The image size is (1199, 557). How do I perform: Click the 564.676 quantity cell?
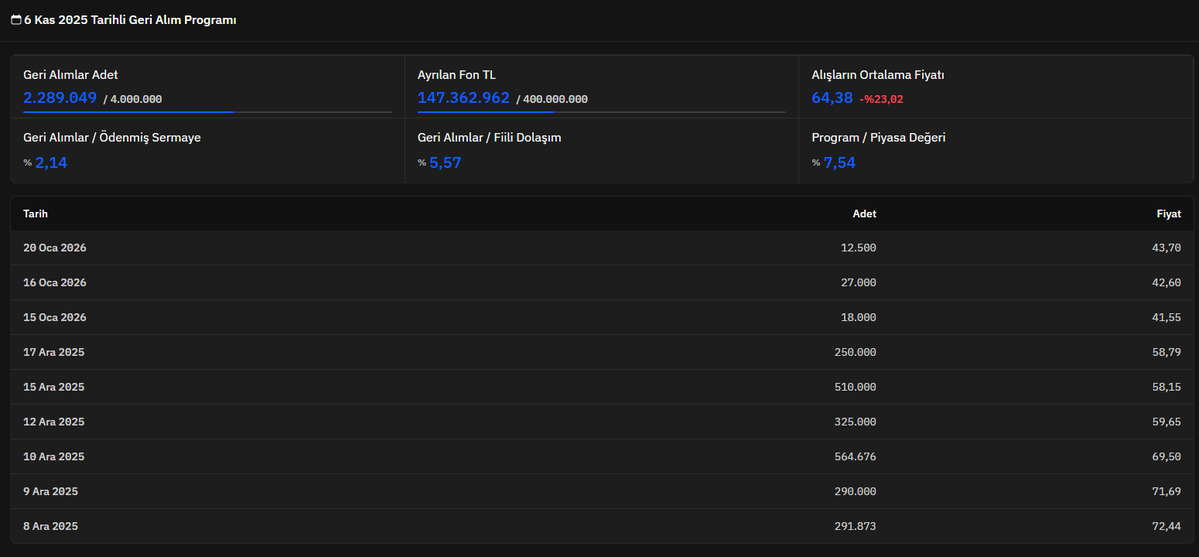point(856,457)
